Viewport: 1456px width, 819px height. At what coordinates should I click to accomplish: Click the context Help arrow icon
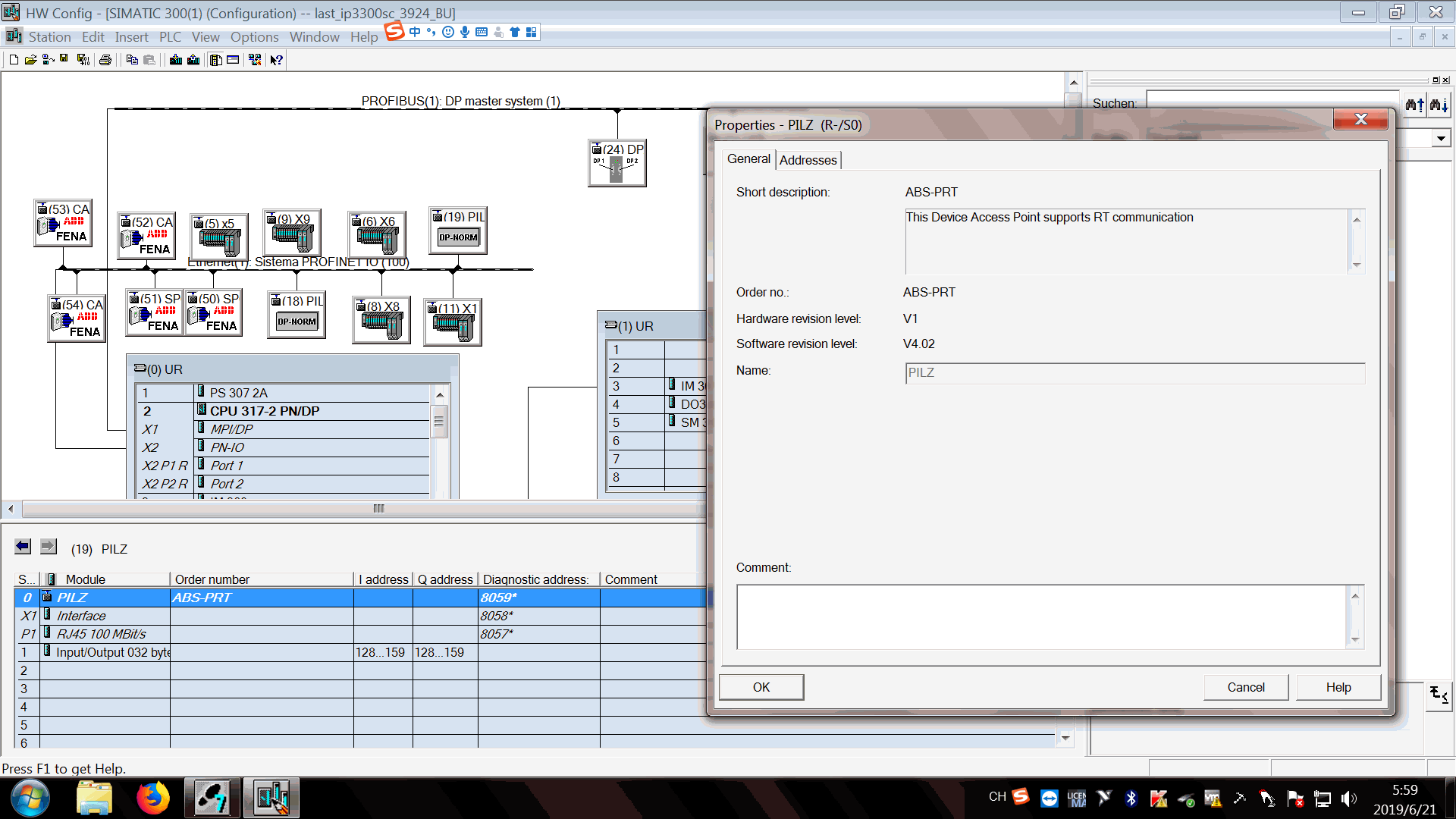click(x=277, y=60)
